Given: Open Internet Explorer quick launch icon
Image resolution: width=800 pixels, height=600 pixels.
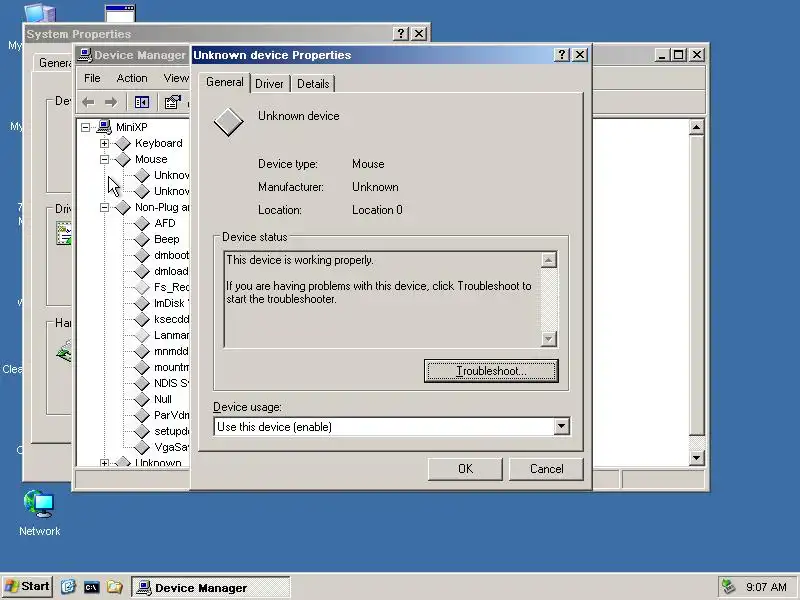Looking at the screenshot, I should coord(68,587).
